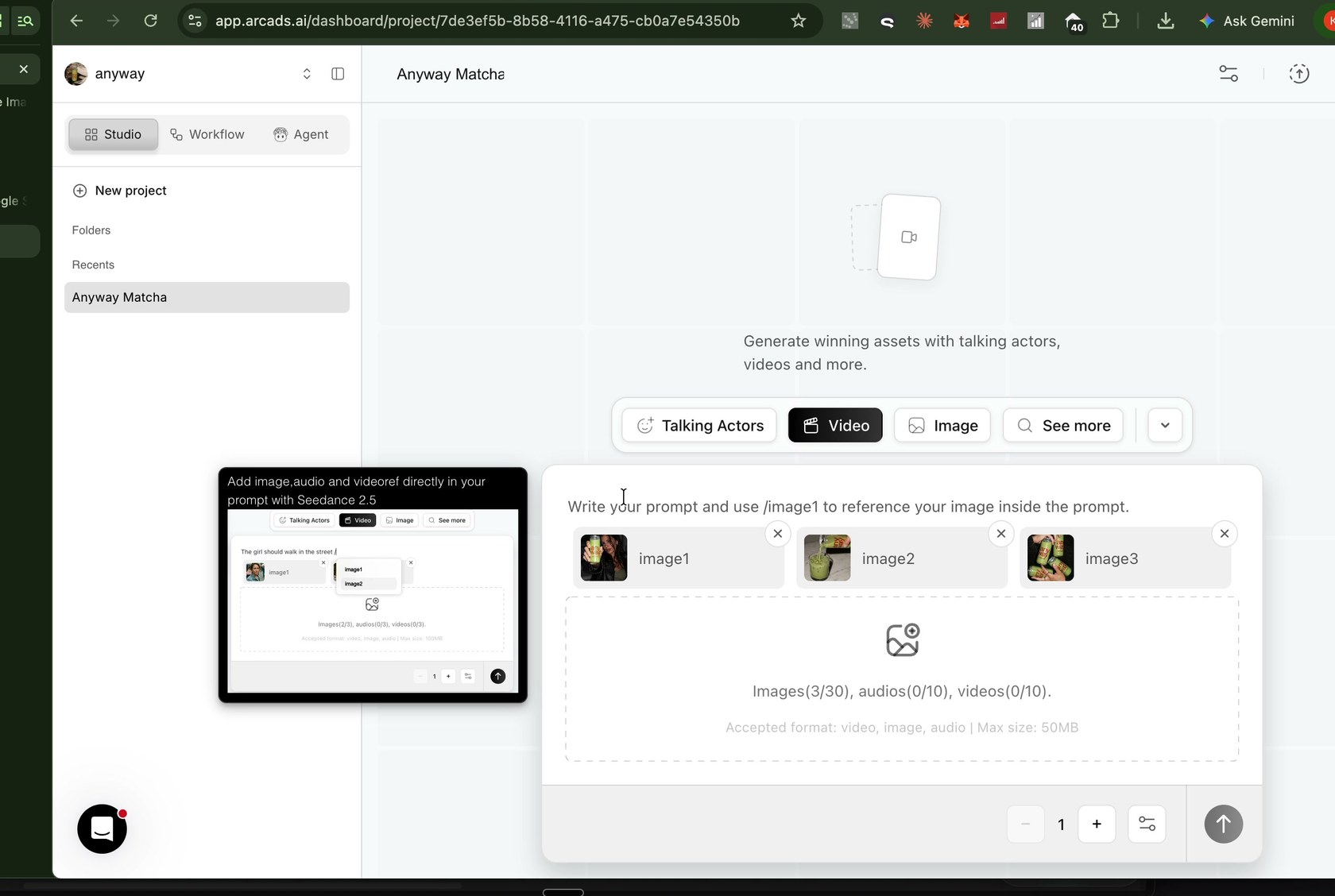Expand the mode options chevron dropdown
The image size is (1335, 896).
(x=1165, y=426)
